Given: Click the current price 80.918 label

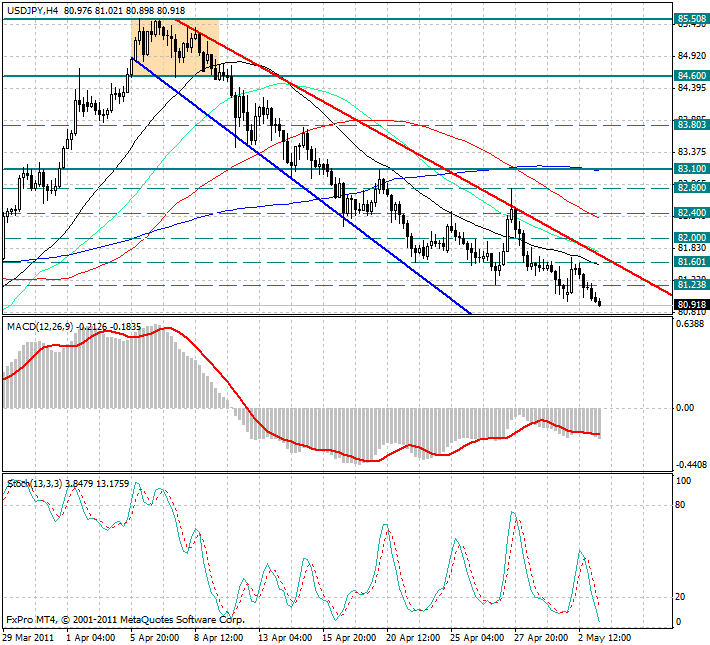Looking at the screenshot, I should pyautogui.click(x=691, y=304).
